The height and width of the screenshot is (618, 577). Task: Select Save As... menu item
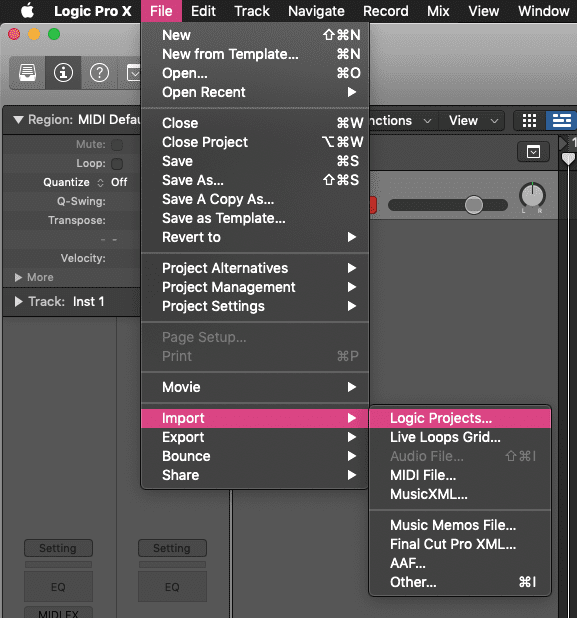255,180
